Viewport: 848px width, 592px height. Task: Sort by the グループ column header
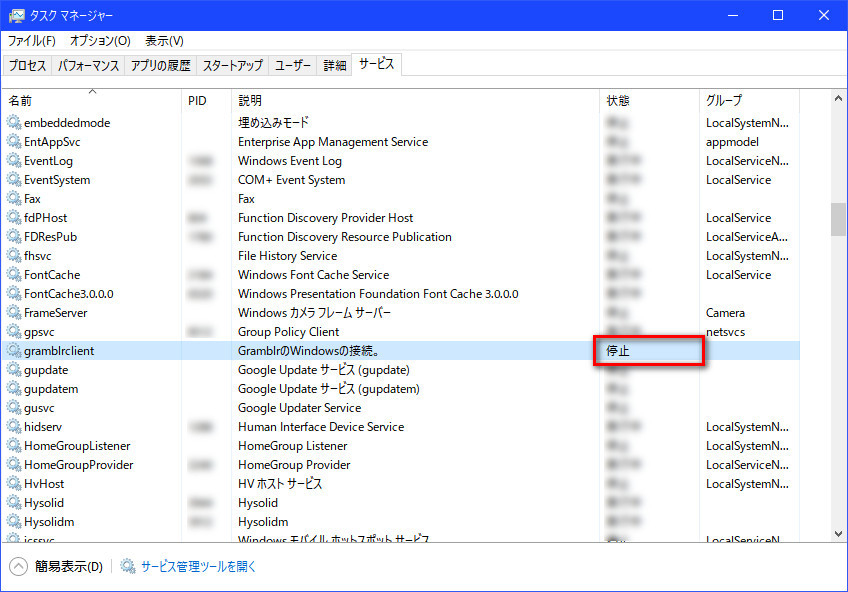[724, 101]
